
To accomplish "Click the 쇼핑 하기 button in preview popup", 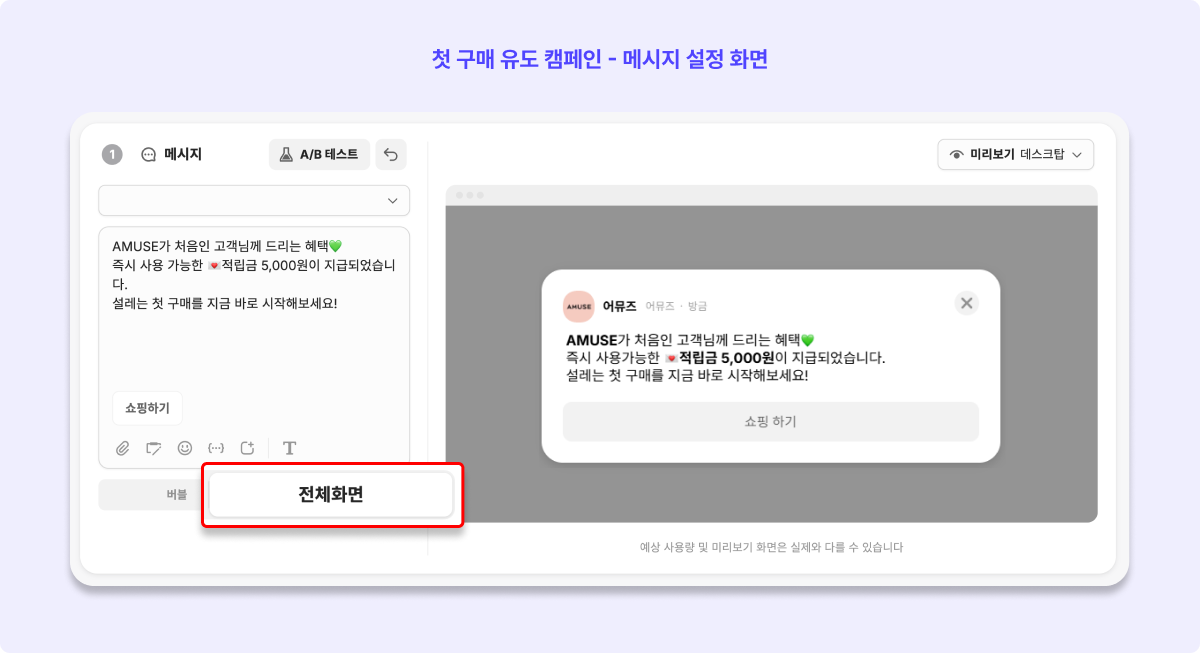I will pyautogui.click(x=771, y=421).
